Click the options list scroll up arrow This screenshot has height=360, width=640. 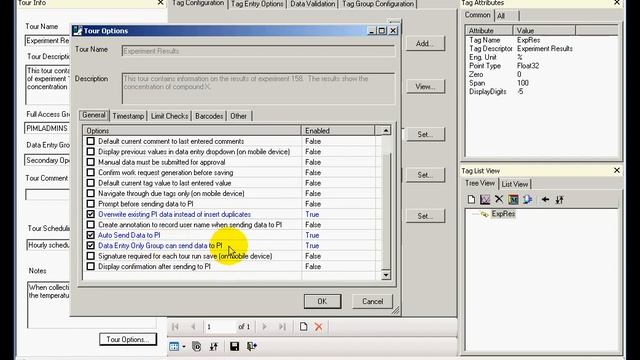pyautogui.click(x=386, y=131)
